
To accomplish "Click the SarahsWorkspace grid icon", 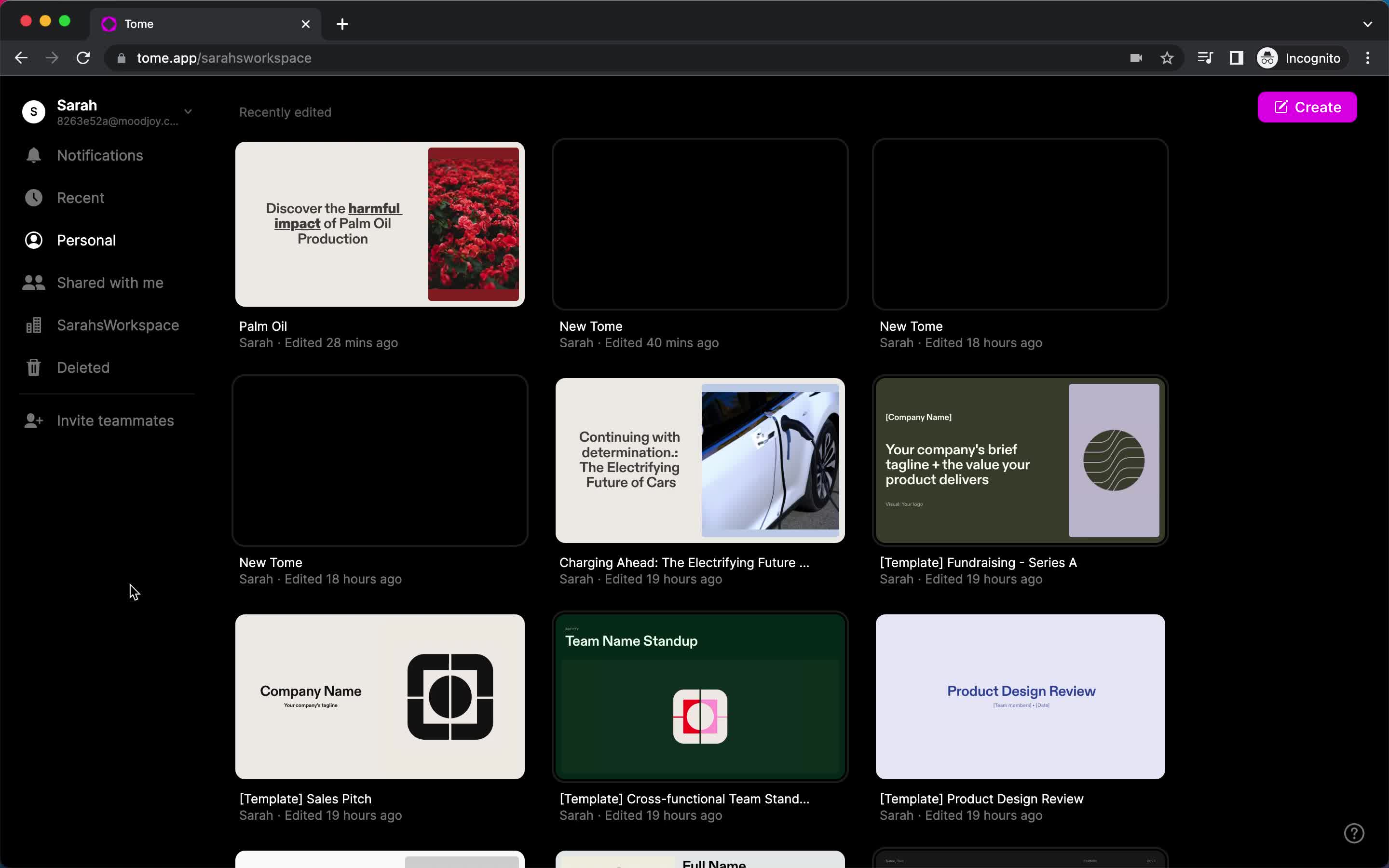I will 33,325.
